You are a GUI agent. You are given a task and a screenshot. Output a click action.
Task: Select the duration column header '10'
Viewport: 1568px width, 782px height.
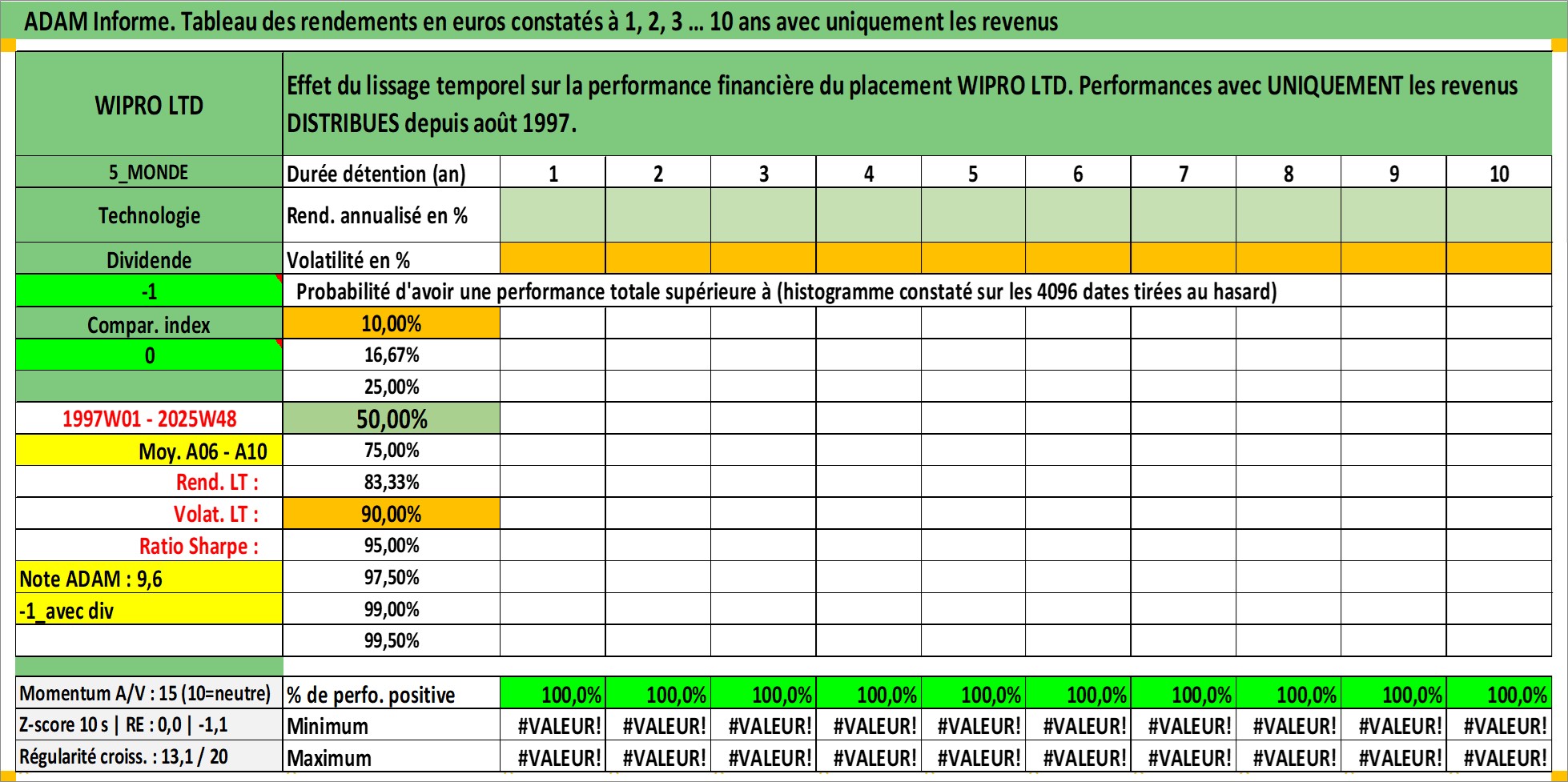coord(1499,173)
